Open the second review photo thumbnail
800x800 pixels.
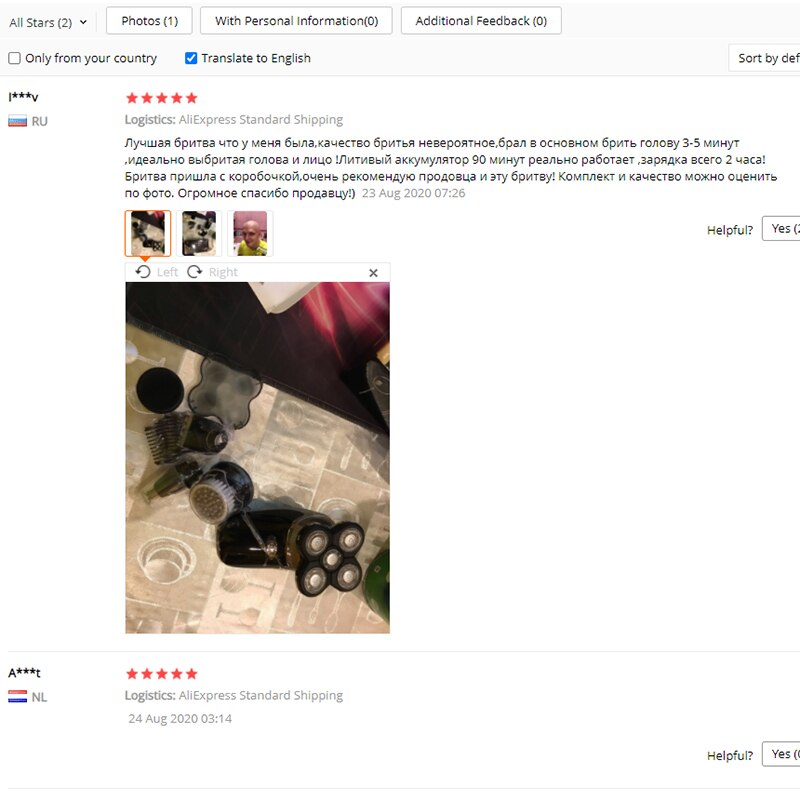click(199, 233)
